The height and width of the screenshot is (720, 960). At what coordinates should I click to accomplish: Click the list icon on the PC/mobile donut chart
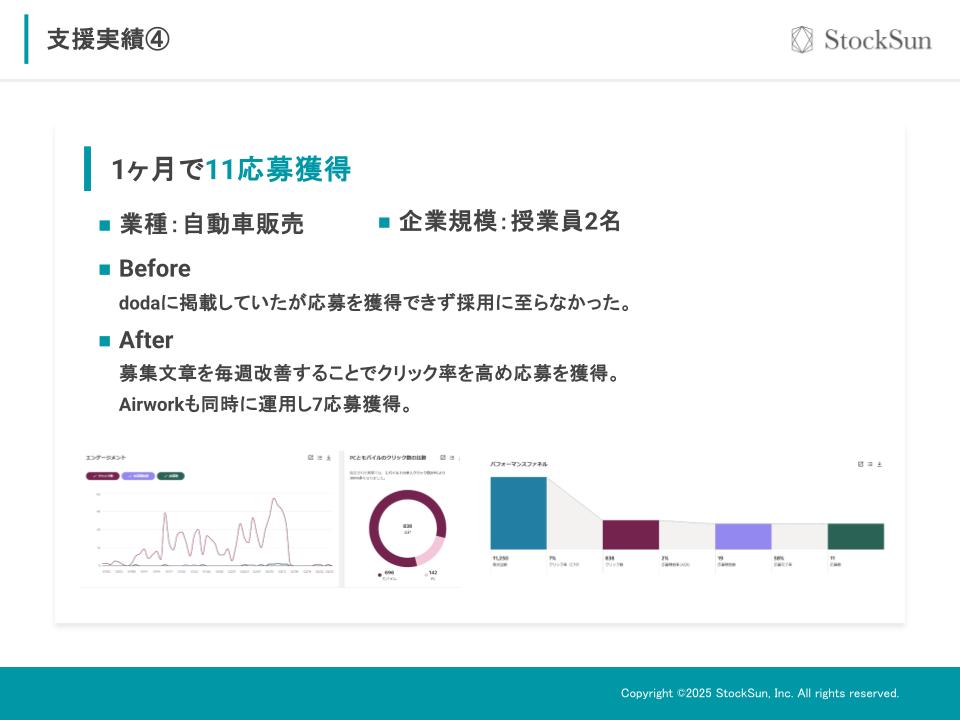pos(452,457)
